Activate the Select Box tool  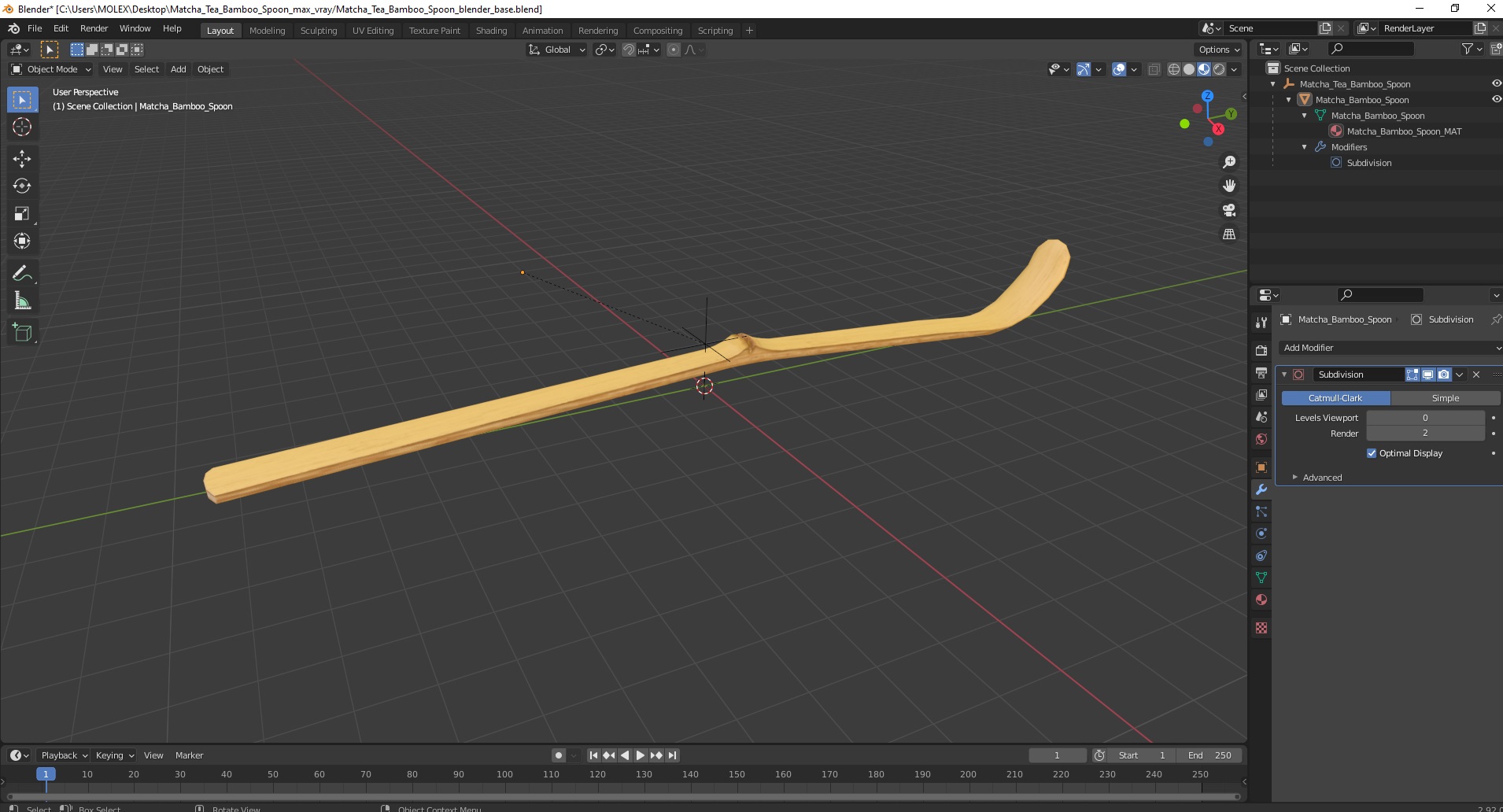pos(22,100)
